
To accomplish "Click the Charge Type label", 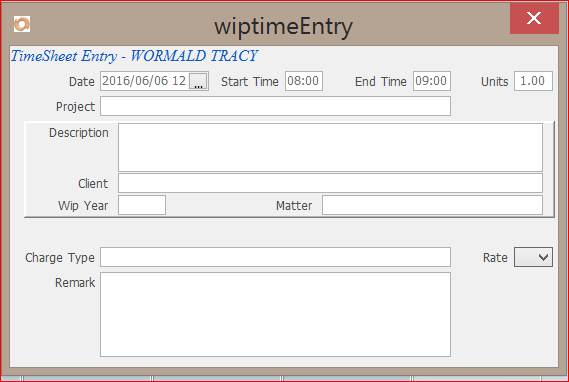I will (x=60, y=258).
